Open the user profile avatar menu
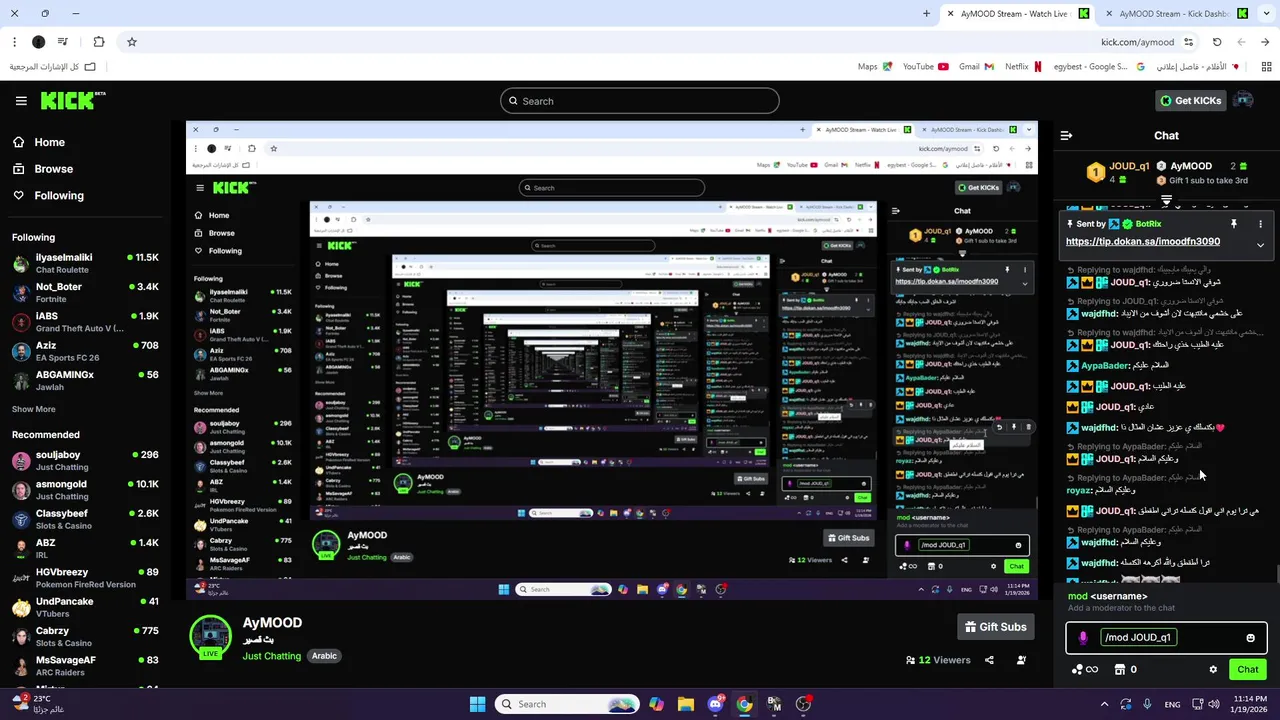The image size is (1280, 720). [x=1244, y=100]
